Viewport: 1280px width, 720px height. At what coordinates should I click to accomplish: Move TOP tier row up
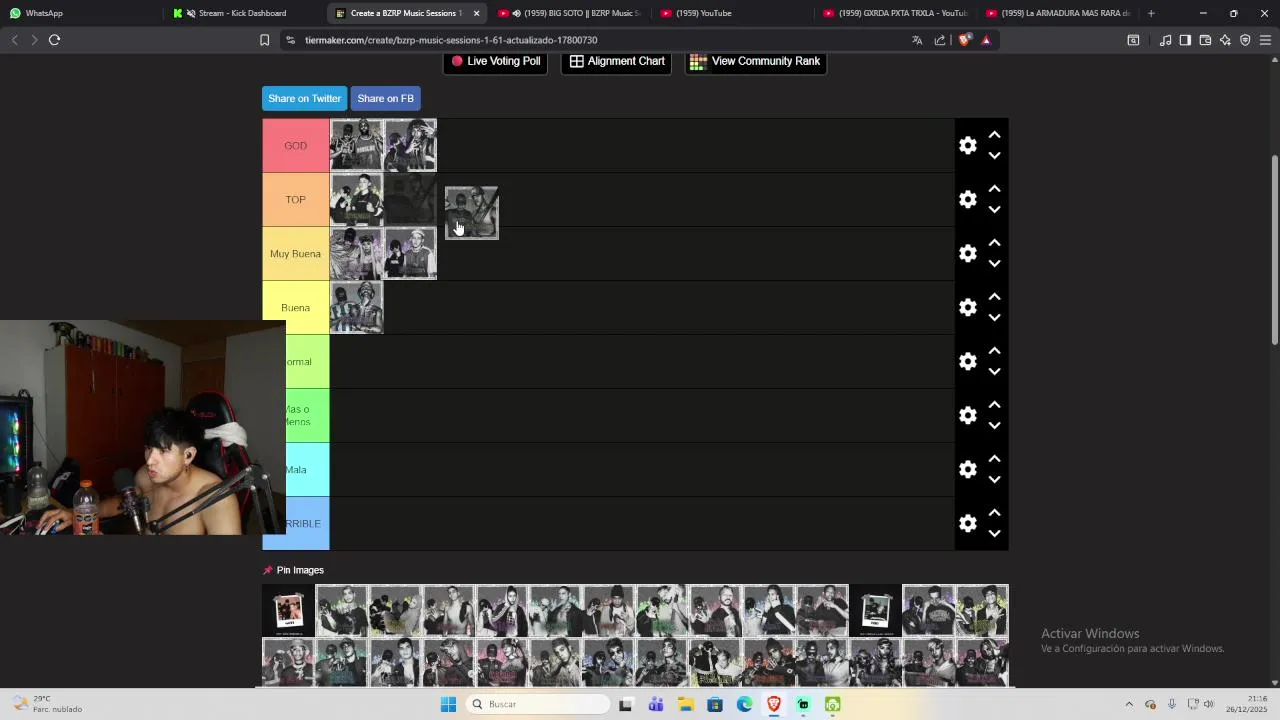point(994,189)
